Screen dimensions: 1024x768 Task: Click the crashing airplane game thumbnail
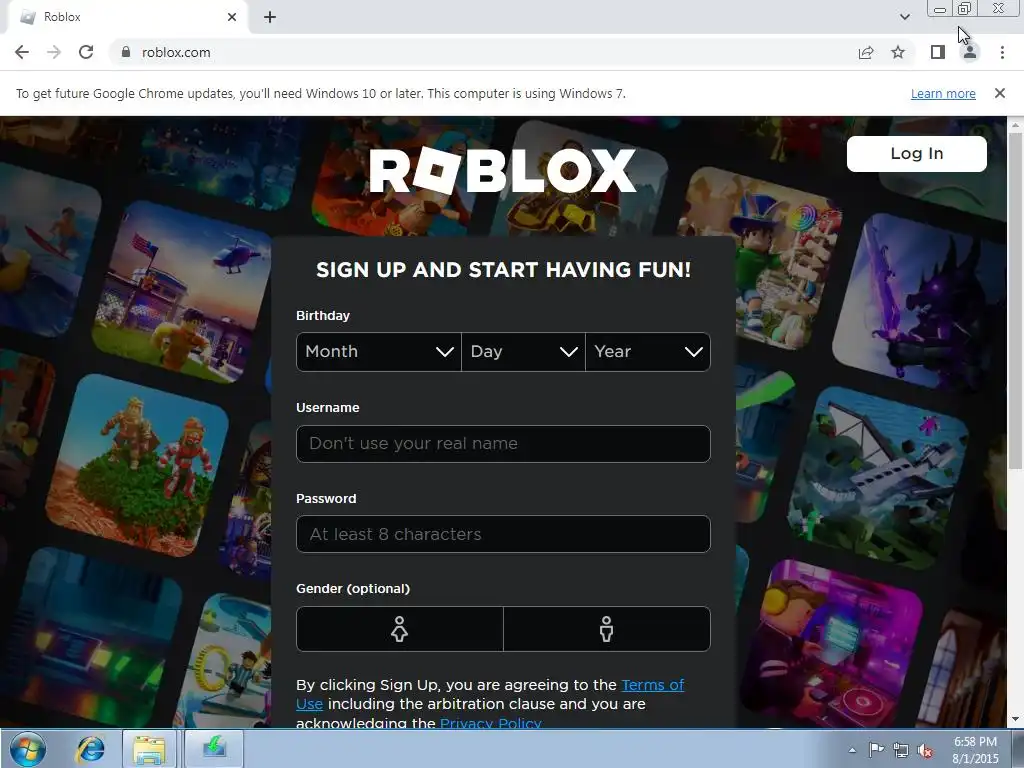(x=878, y=478)
